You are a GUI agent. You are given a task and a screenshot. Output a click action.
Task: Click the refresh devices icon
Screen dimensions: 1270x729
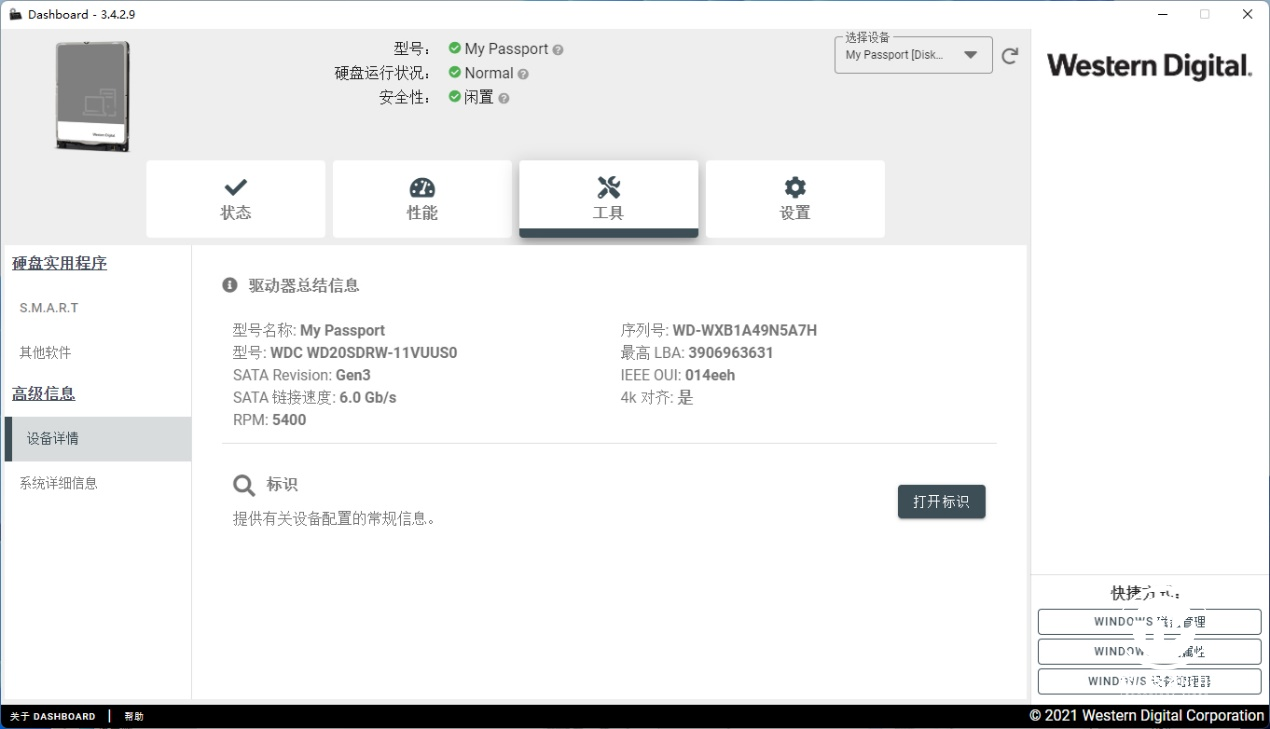coord(1010,56)
